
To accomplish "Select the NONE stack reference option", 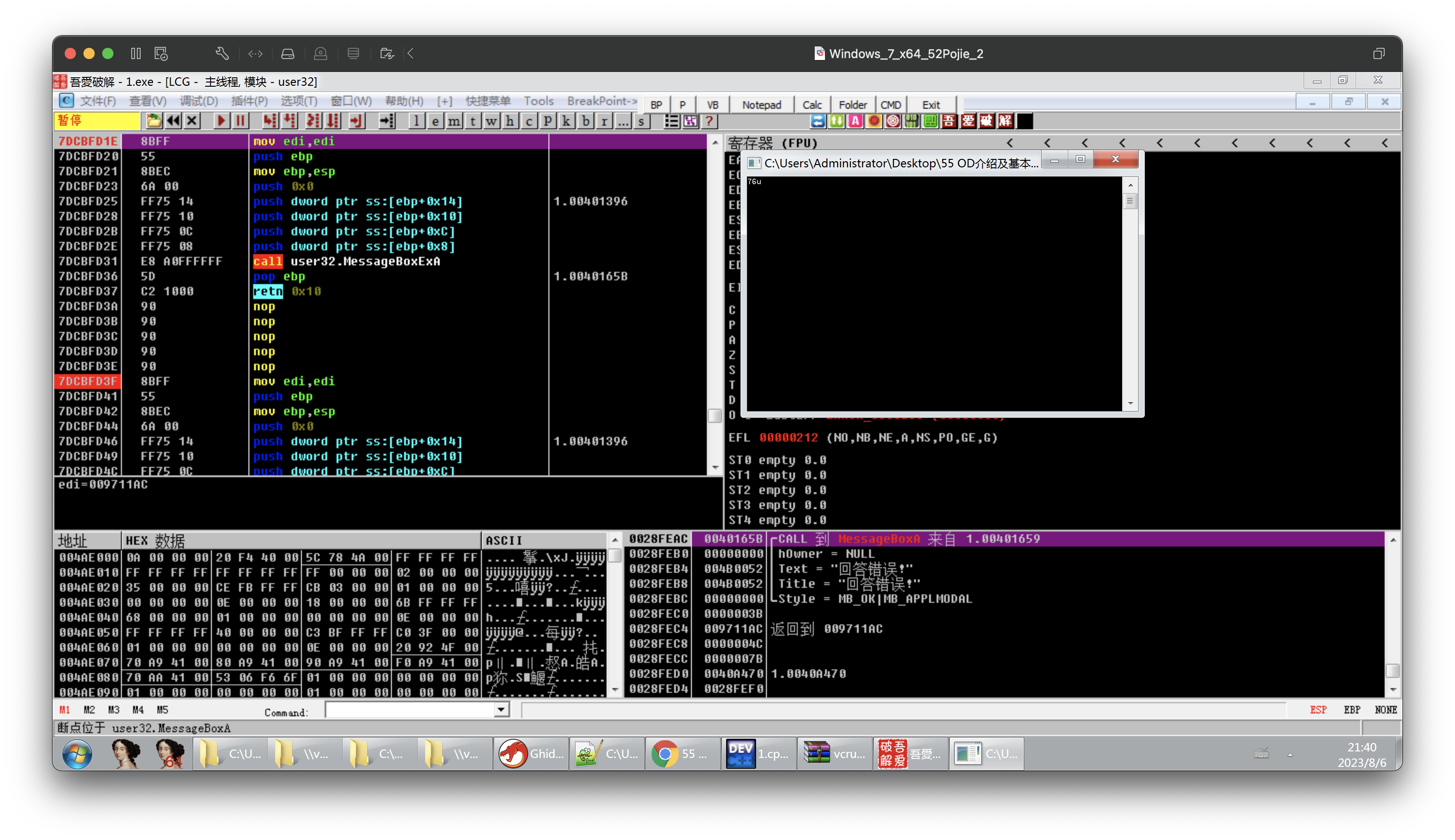I will tap(1385, 710).
